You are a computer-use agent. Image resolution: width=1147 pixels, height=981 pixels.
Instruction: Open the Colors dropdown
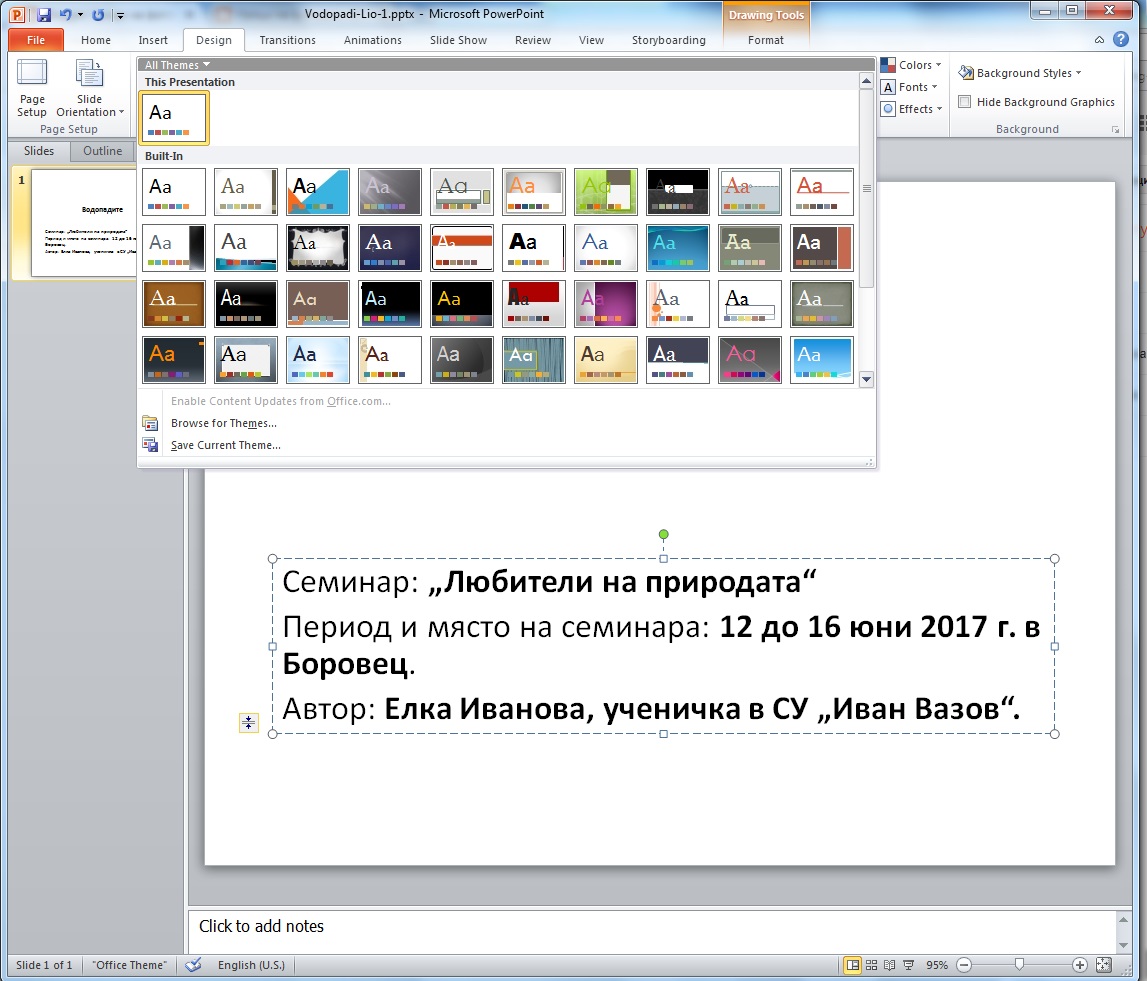pyautogui.click(x=911, y=64)
